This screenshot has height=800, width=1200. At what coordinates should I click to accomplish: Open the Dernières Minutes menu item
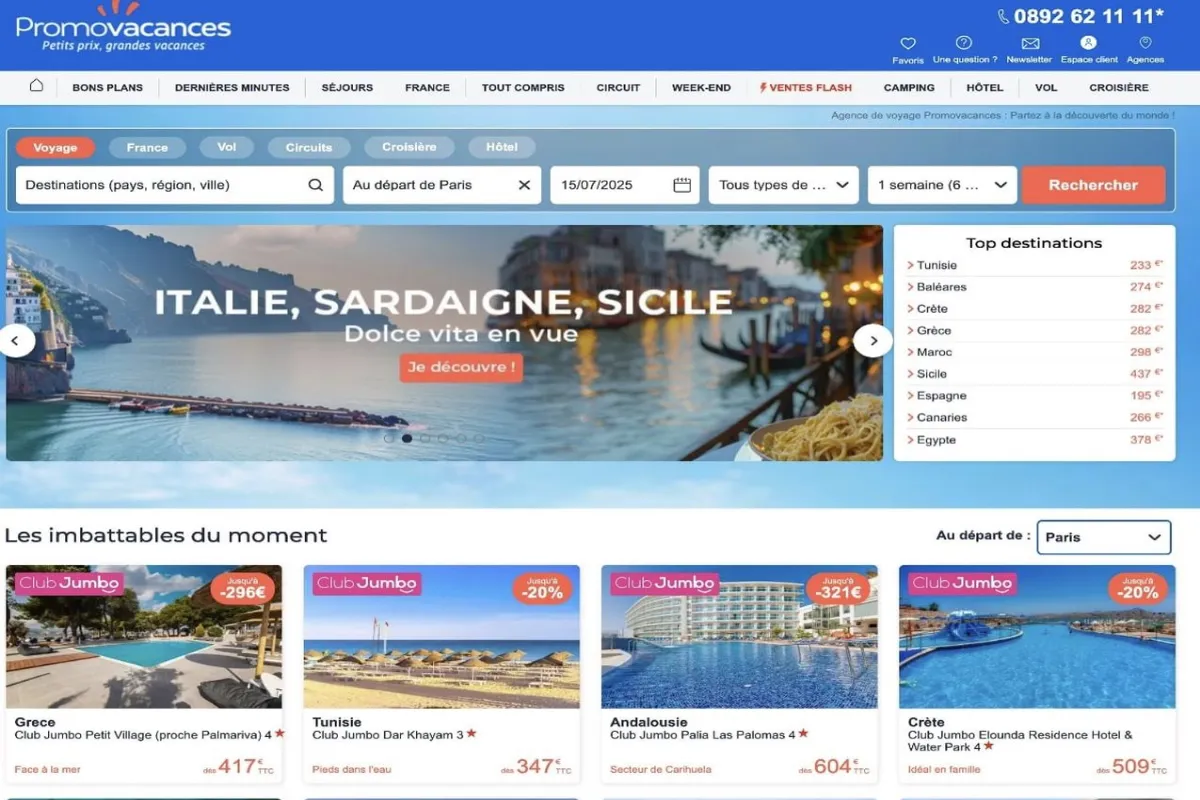point(232,88)
